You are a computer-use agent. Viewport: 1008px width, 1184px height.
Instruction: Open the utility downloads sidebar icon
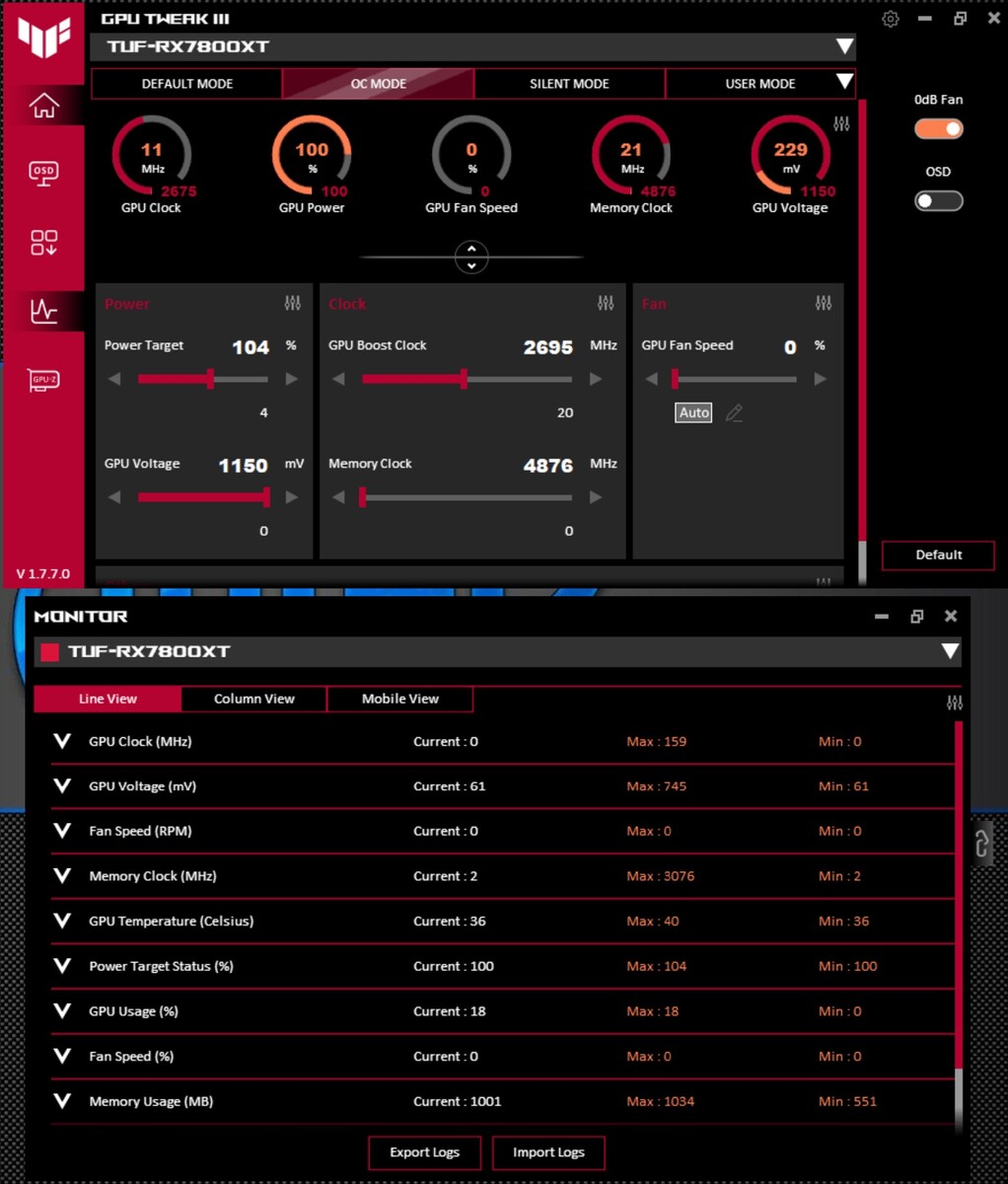pyautogui.click(x=44, y=243)
